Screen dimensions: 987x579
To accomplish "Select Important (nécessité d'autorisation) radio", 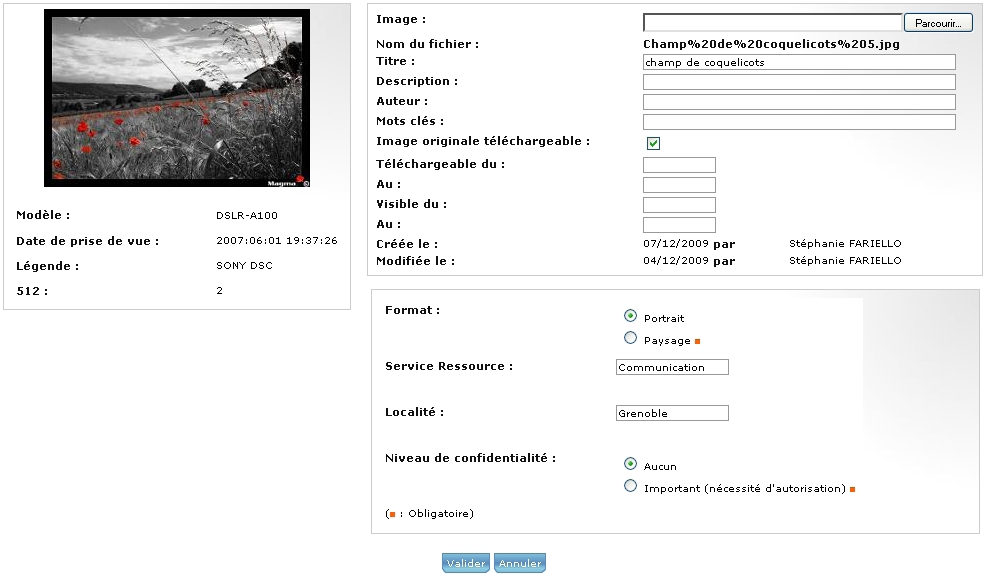I will click(x=630, y=486).
